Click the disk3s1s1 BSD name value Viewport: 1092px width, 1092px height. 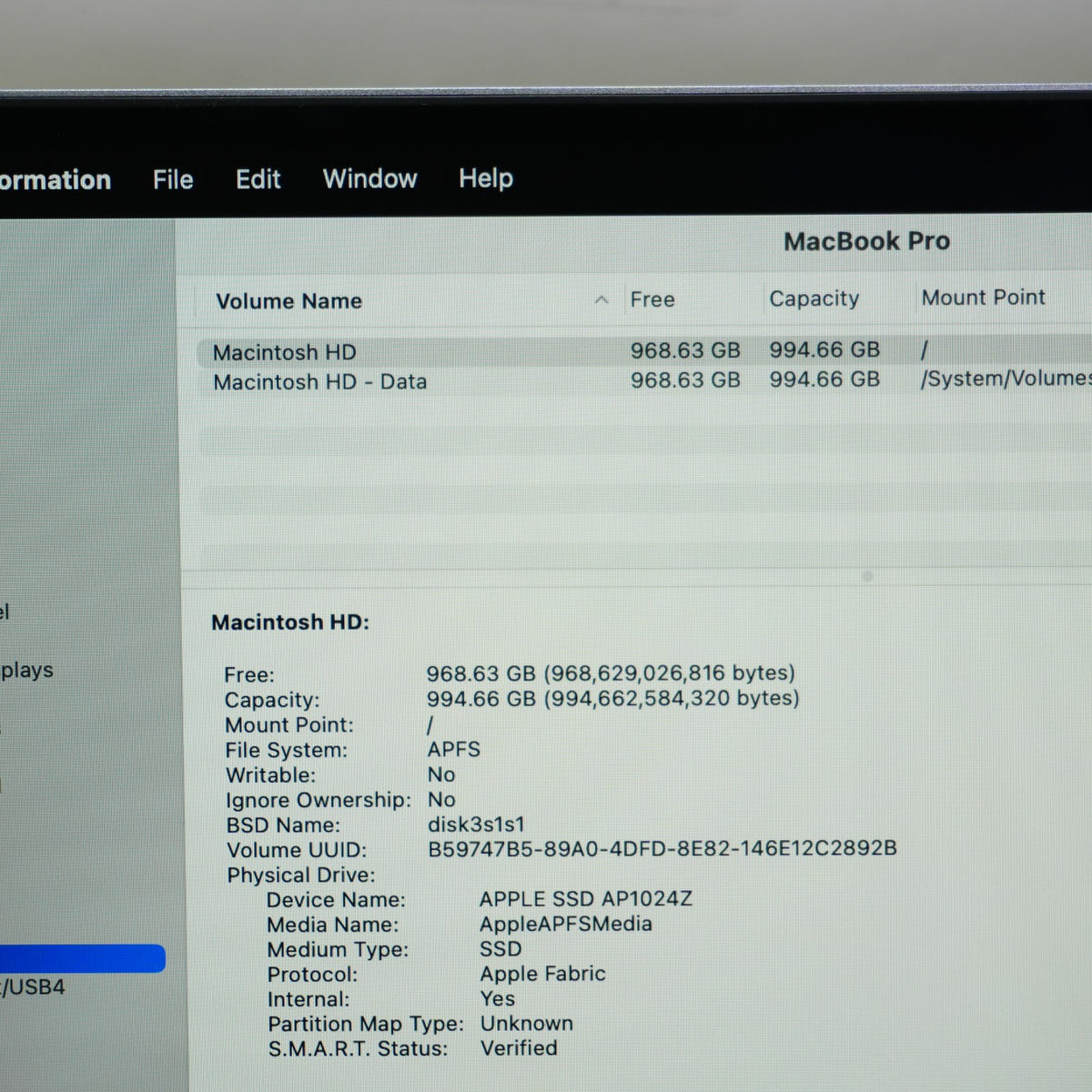476,824
